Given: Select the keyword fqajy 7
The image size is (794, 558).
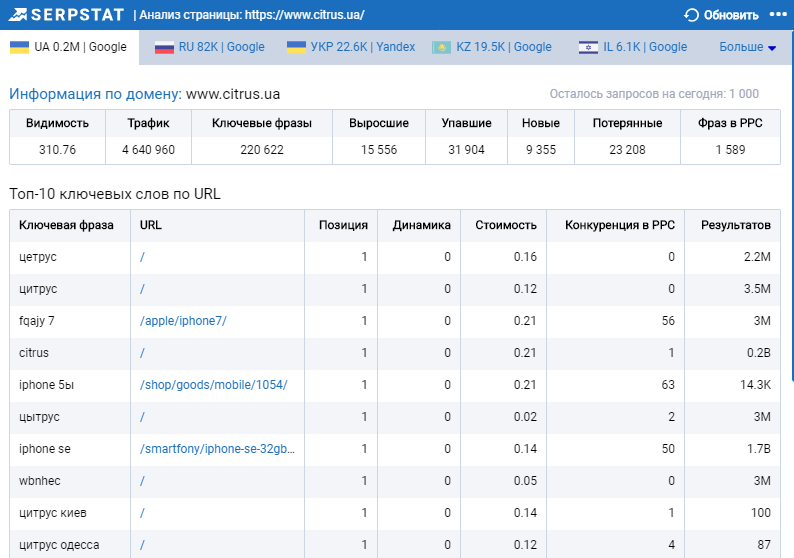Looking at the screenshot, I should (x=37, y=321).
